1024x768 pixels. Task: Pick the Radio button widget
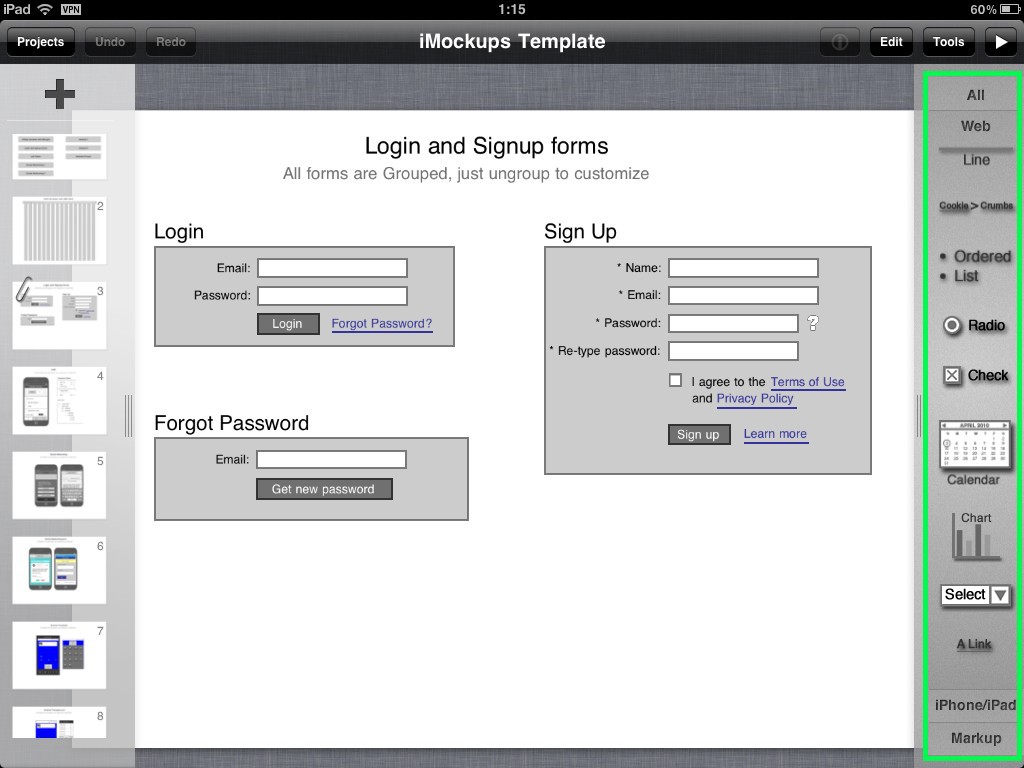(x=974, y=325)
